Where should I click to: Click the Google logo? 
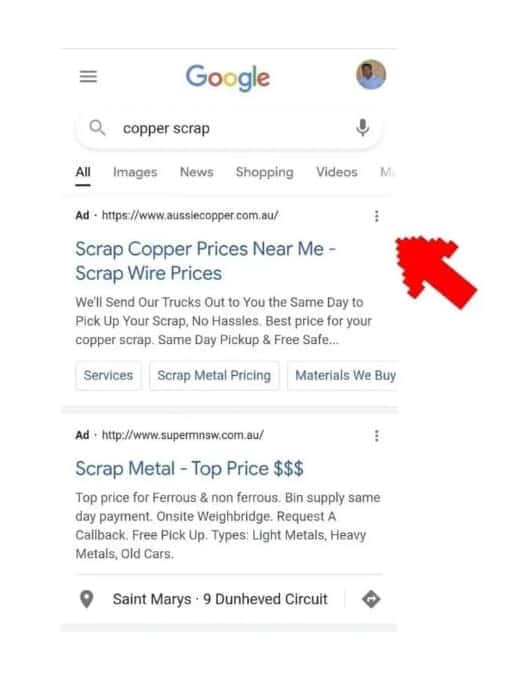coord(228,78)
